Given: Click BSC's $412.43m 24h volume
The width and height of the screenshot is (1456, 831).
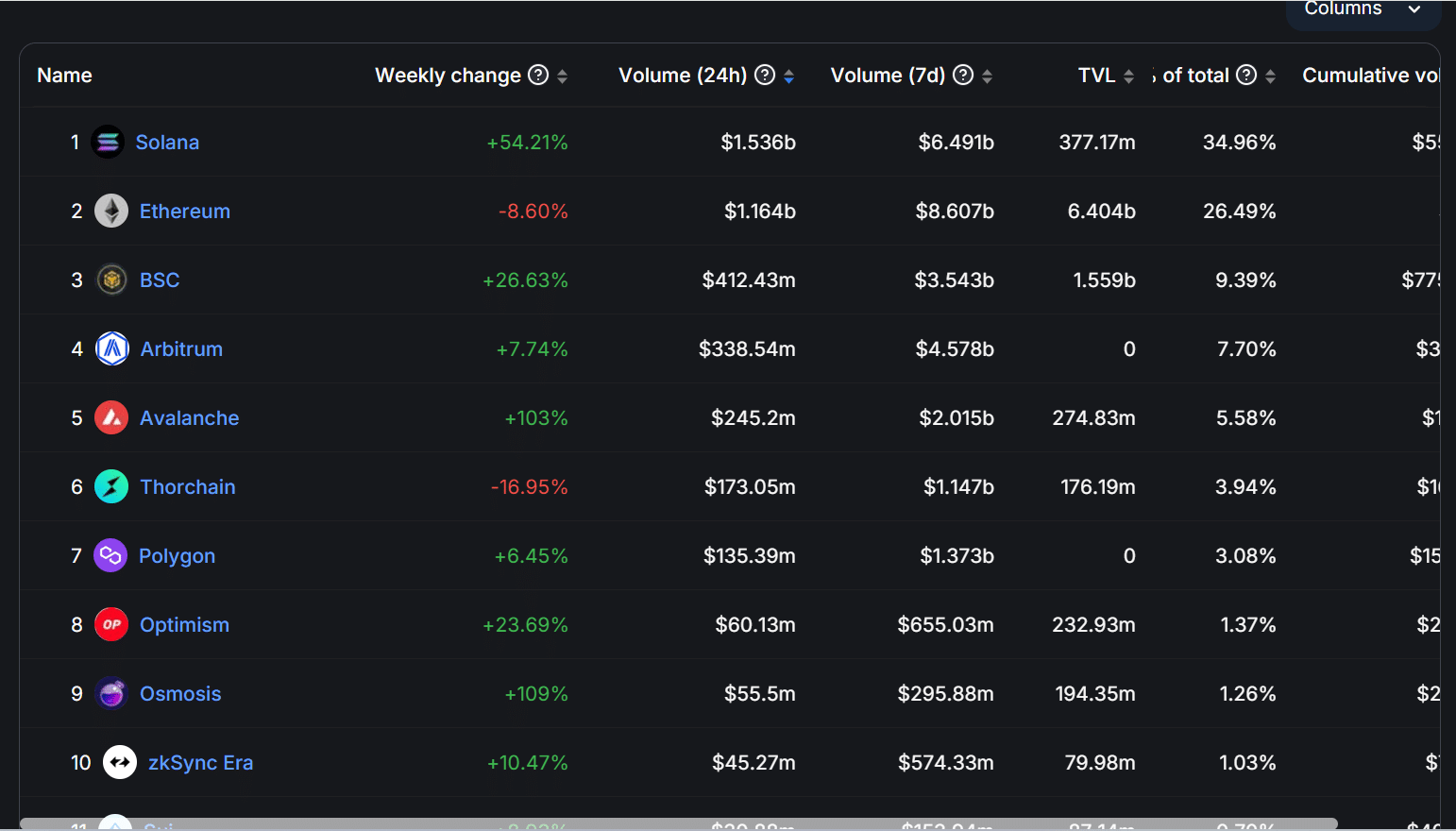Looking at the screenshot, I should (749, 280).
